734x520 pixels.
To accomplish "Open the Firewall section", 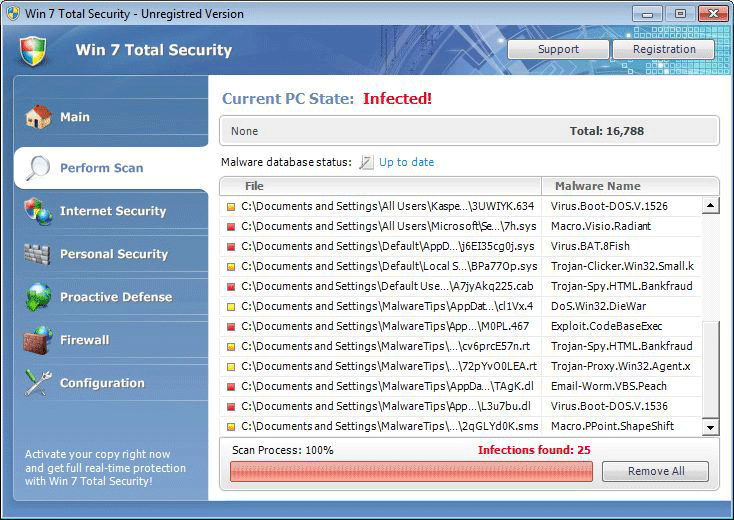I will coord(84,340).
